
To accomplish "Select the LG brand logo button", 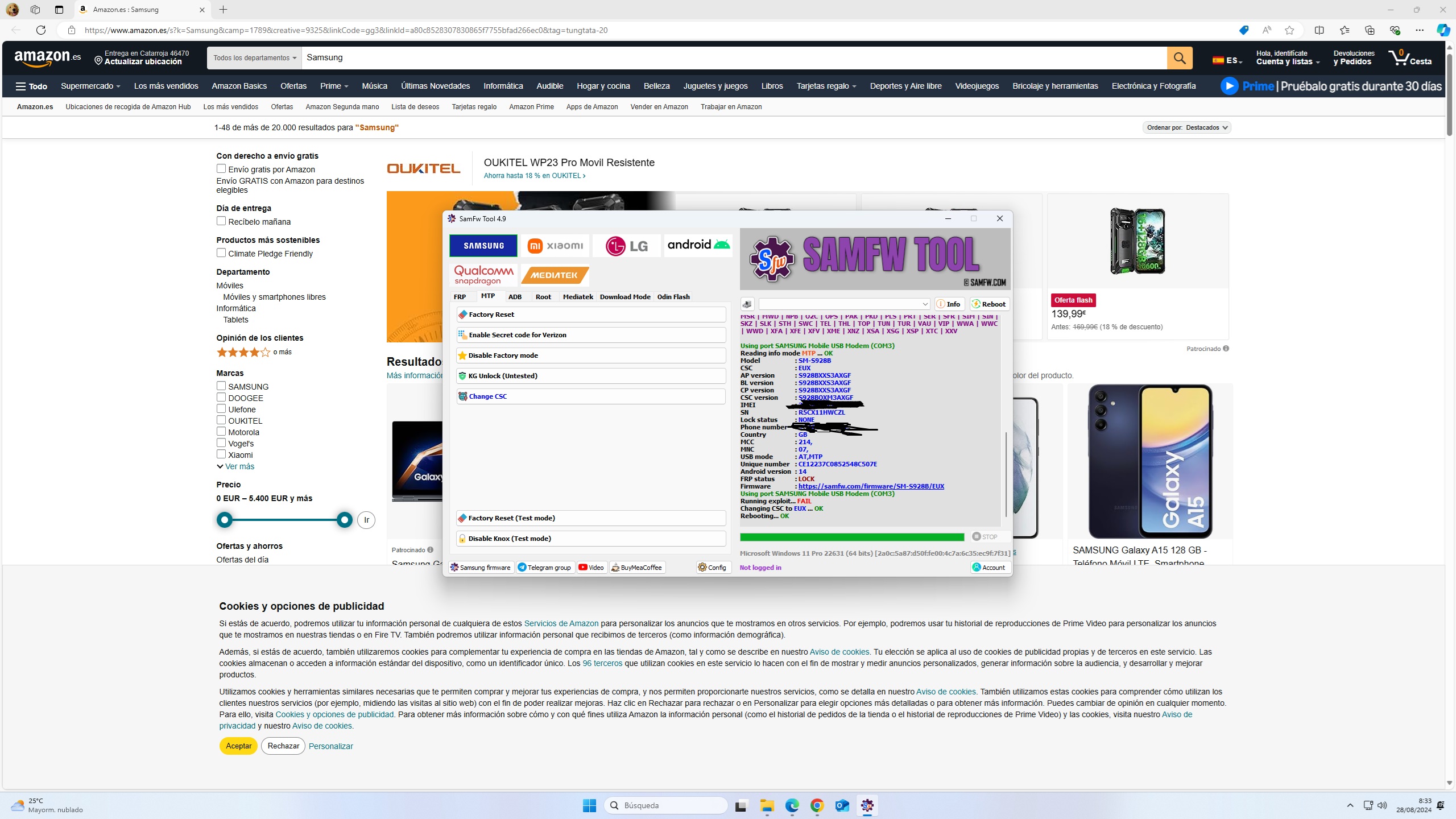I will [626, 246].
